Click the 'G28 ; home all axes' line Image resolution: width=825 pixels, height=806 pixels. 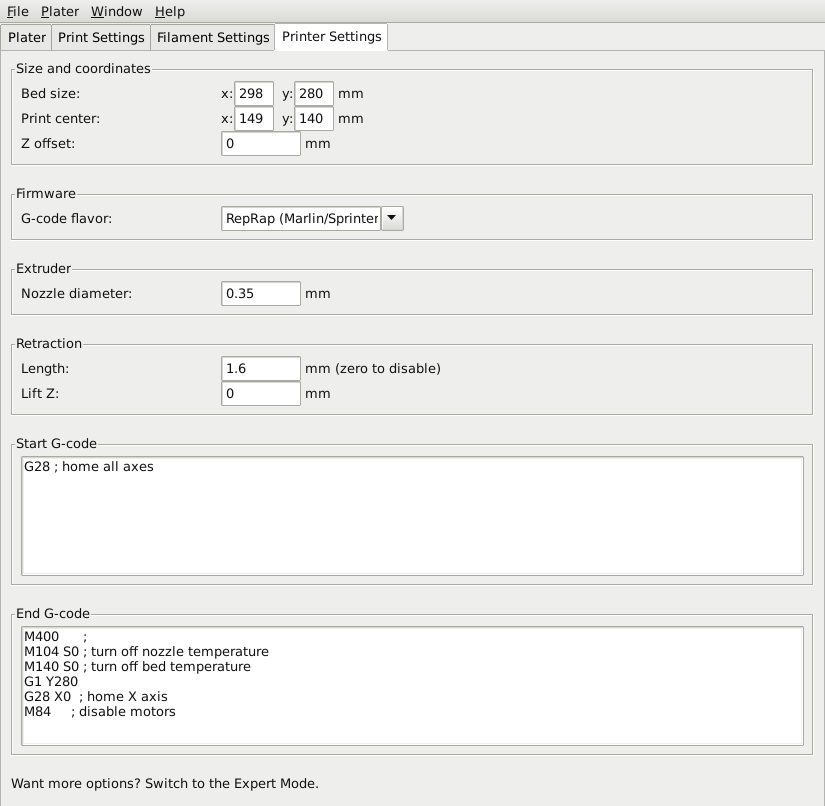(x=89, y=467)
